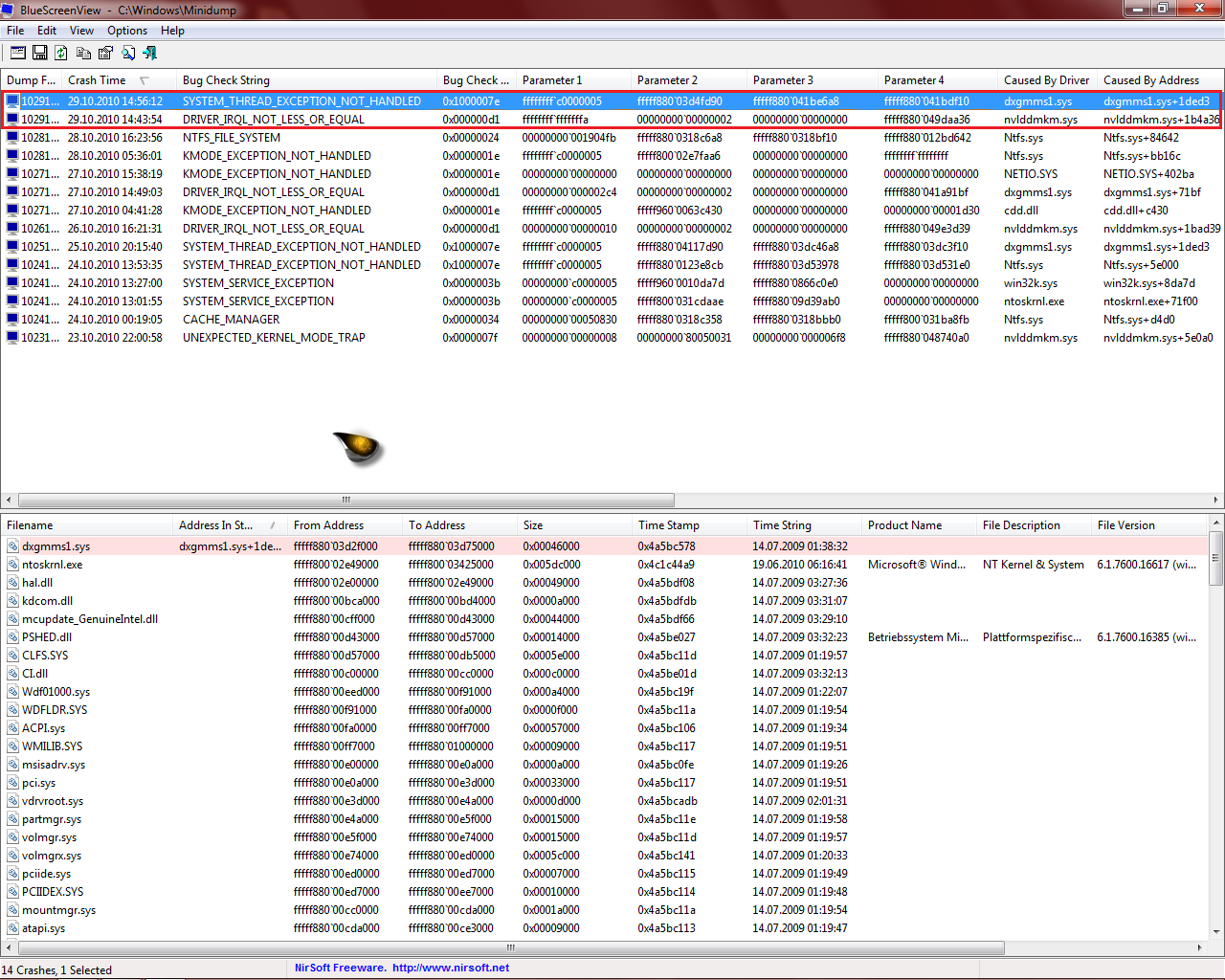This screenshot has width=1225, height=980.
Task: Open the Help menu
Action: click(172, 31)
